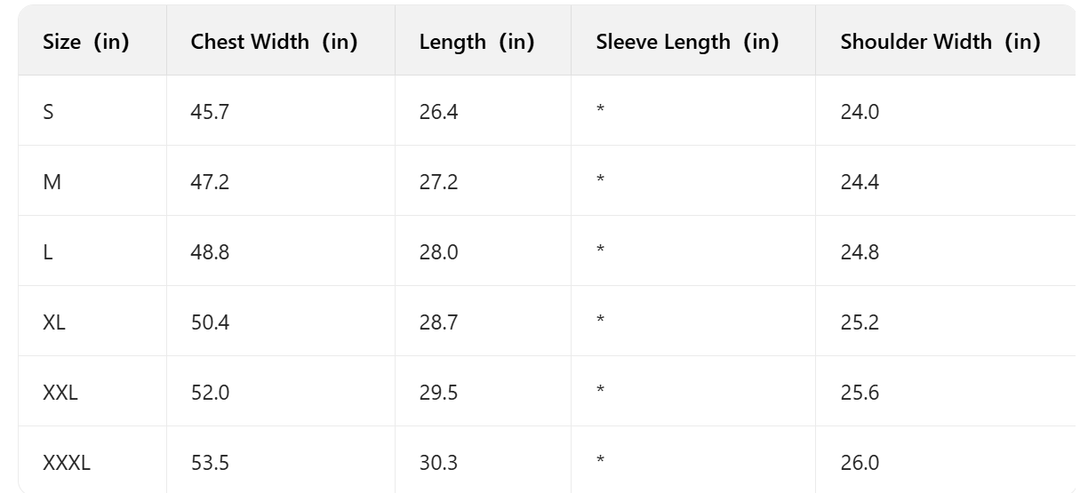1080x493 pixels.
Task: Select the XXL size cell
Action: click(x=60, y=393)
